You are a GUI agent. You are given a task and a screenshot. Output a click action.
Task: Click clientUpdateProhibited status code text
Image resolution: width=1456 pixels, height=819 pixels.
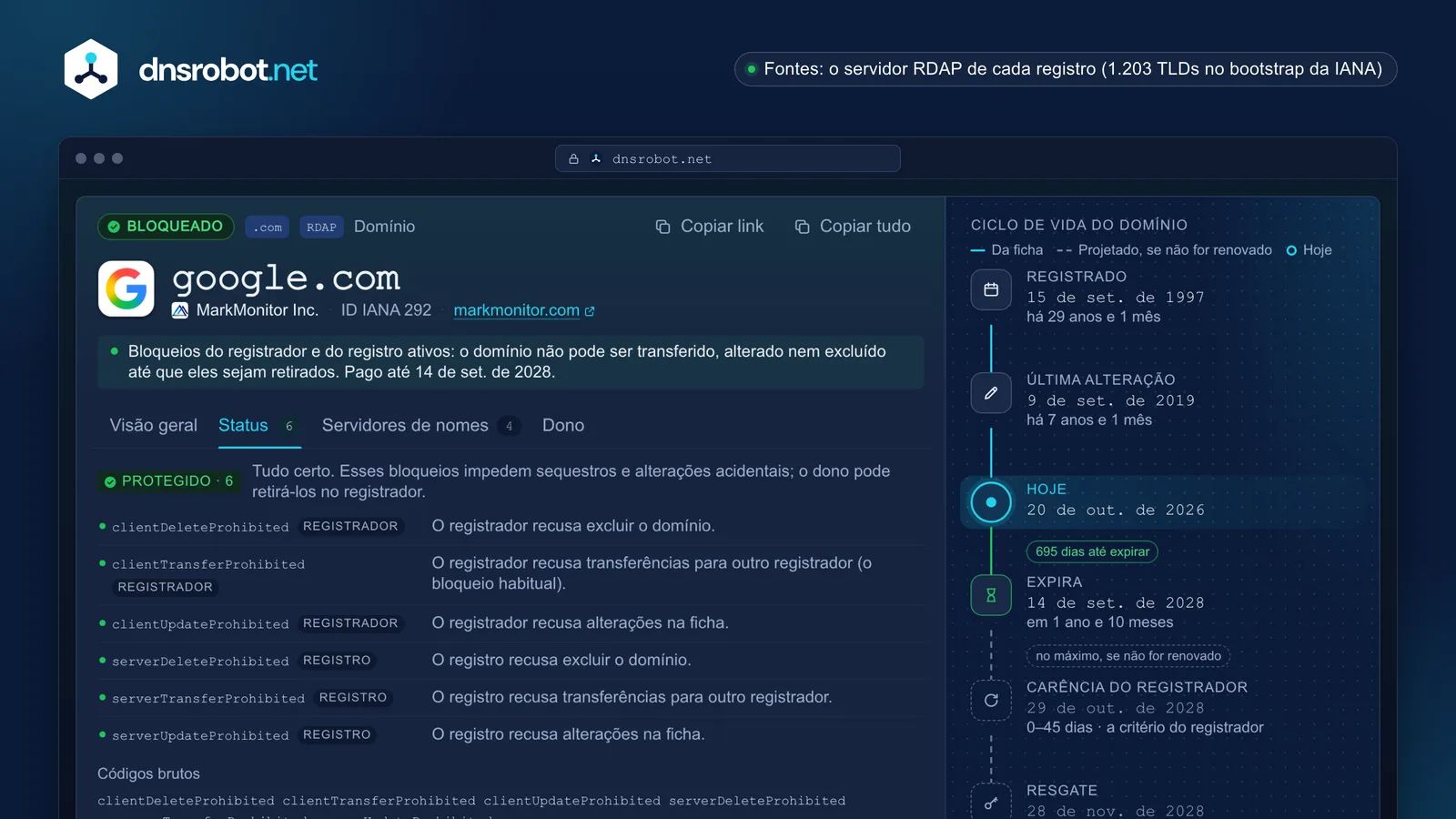(x=200, y=624)
